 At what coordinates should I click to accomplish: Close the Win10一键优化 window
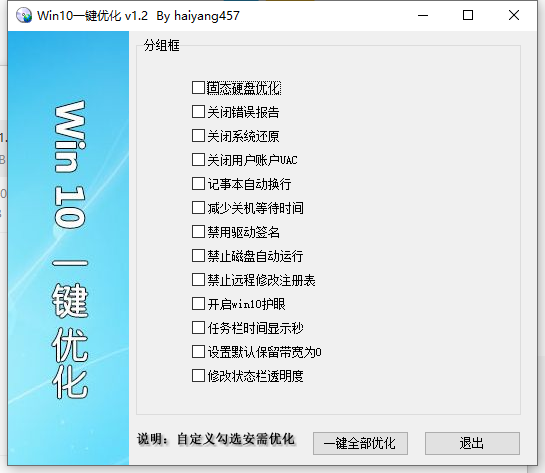(514, 16)
